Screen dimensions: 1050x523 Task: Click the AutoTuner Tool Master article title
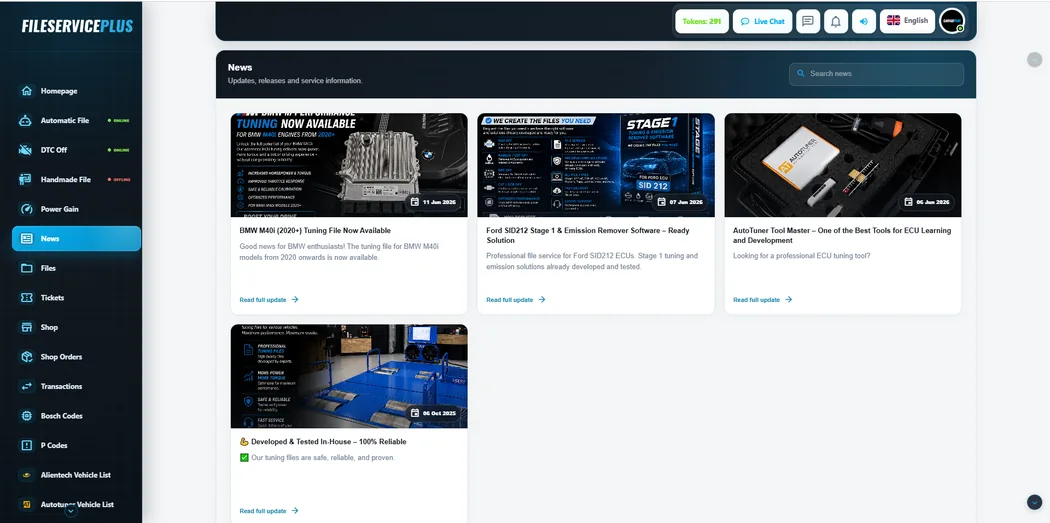point(842,235)
